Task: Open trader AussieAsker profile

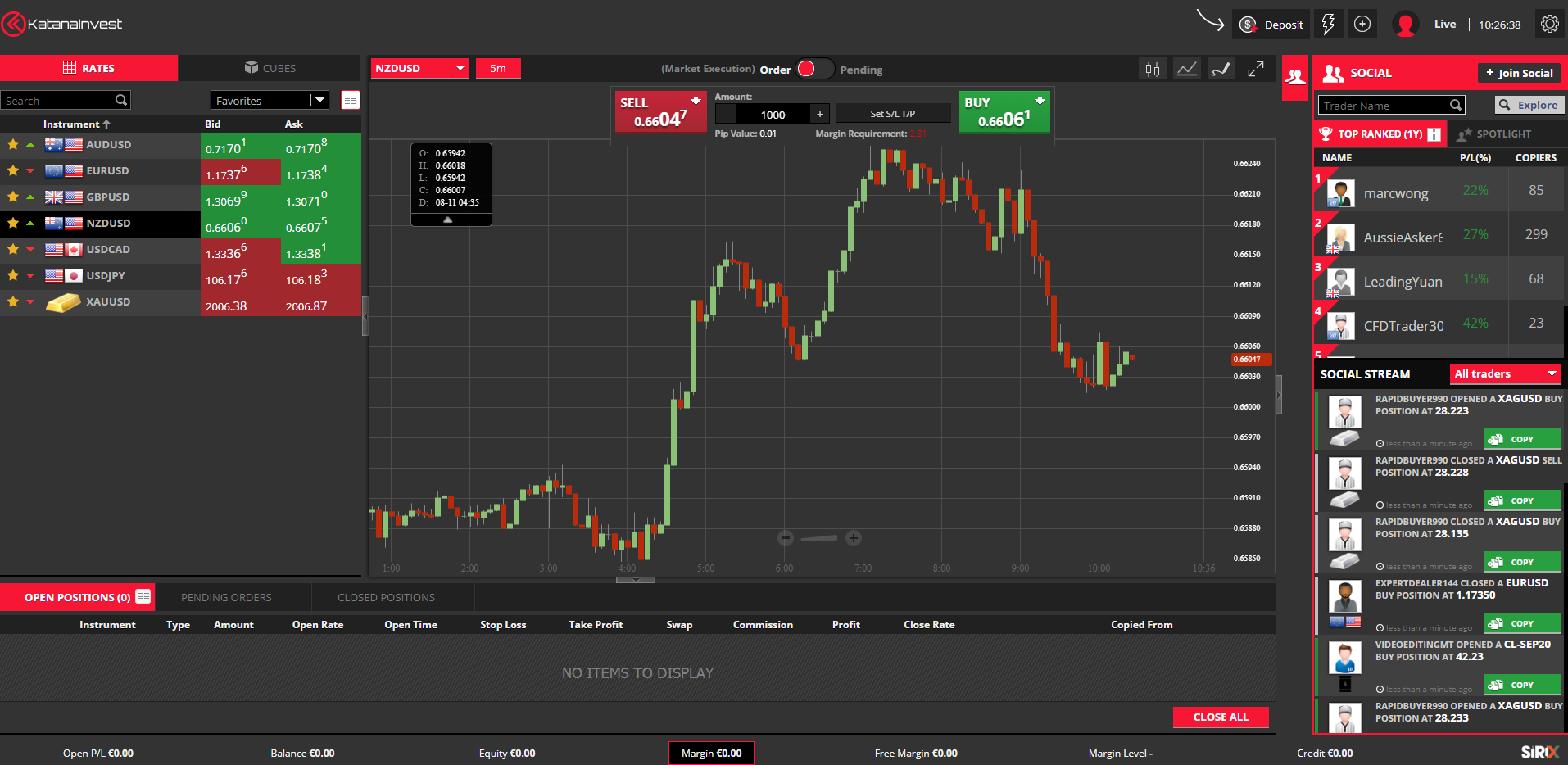Action: (x=1403, y=238)
